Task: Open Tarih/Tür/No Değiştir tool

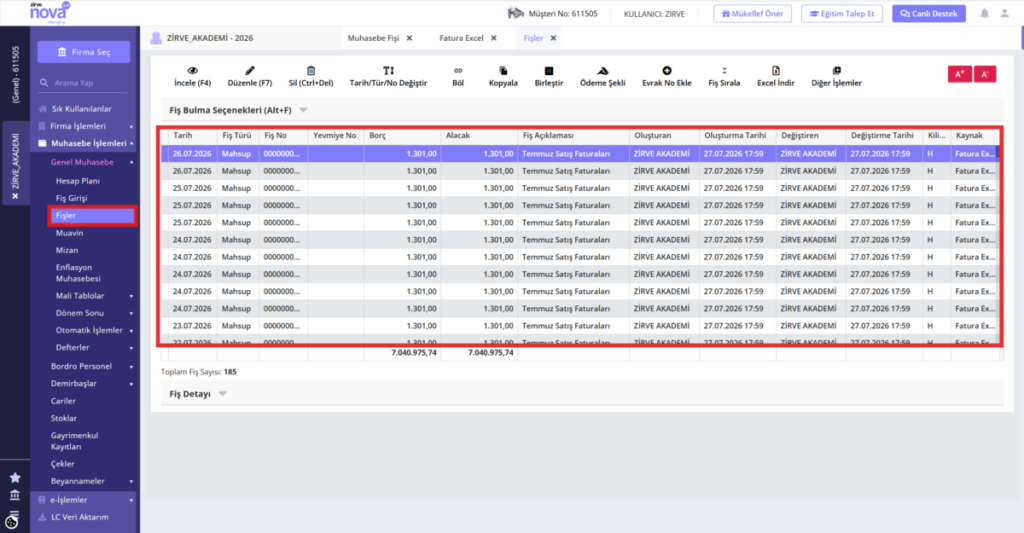Action: (x=388, y=76)
